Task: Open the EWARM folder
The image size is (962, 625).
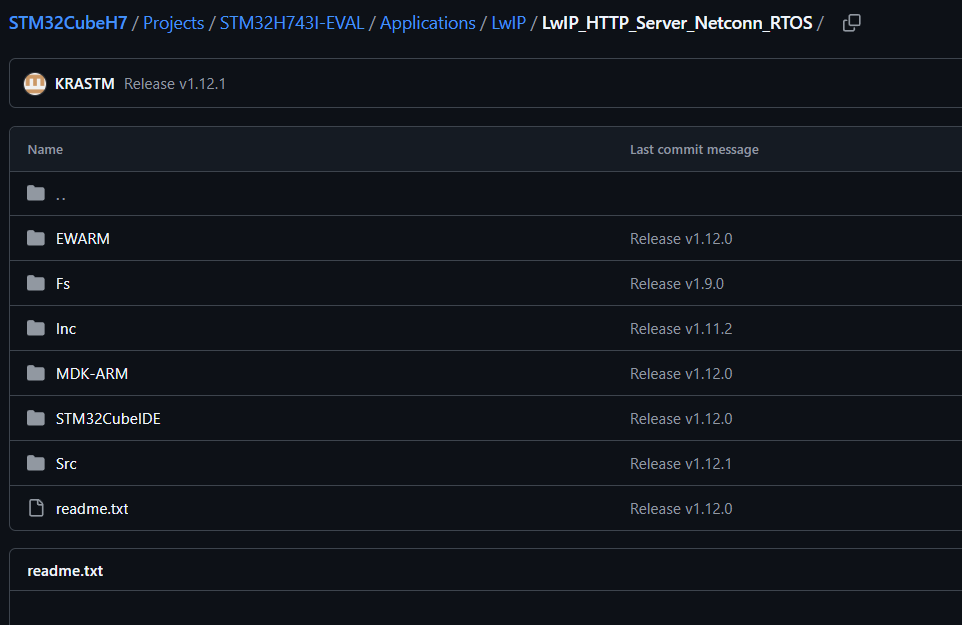Action: point(83,239)
